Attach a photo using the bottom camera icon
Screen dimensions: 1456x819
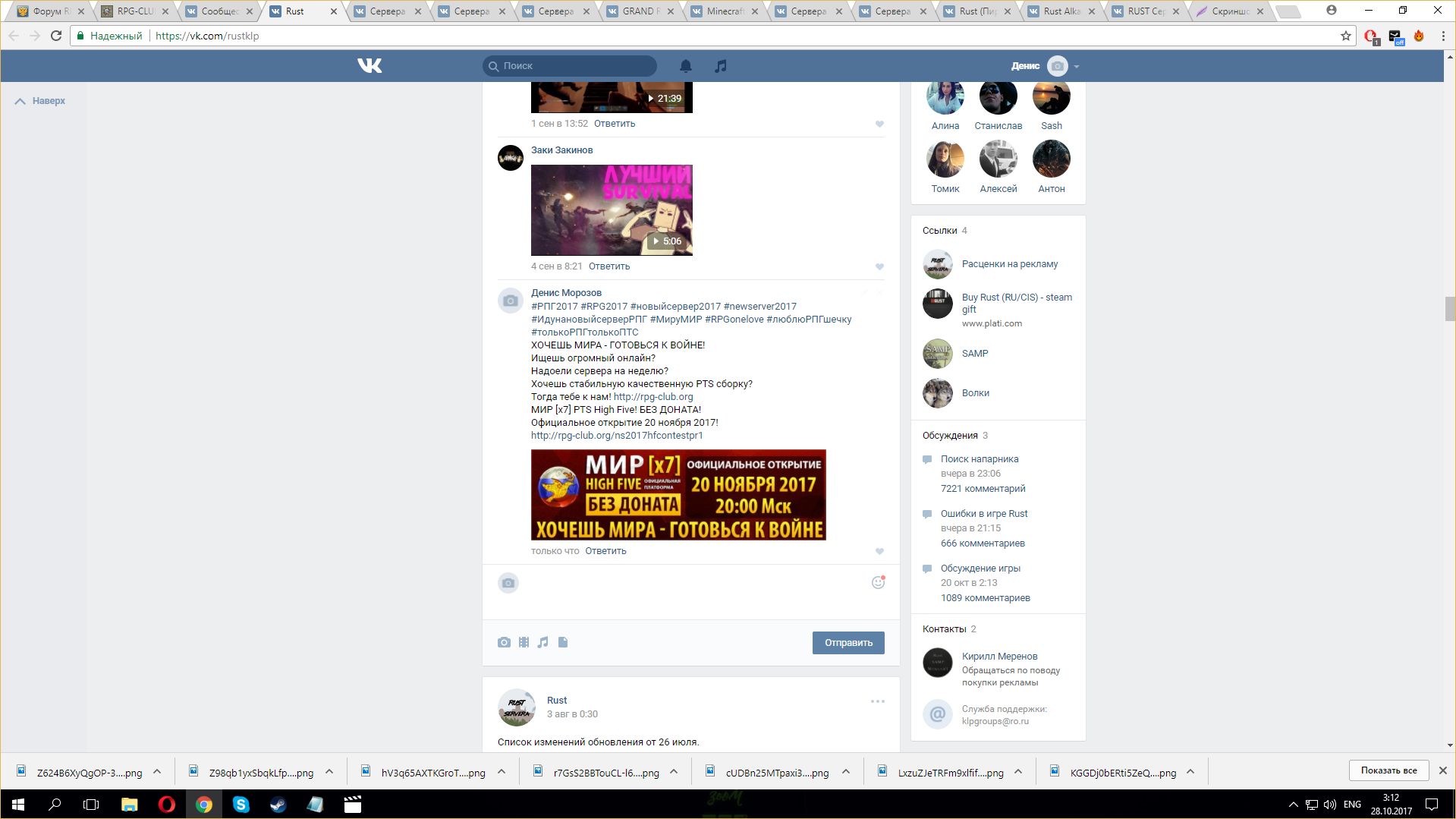pyautogui.click(x=504, y=642)
